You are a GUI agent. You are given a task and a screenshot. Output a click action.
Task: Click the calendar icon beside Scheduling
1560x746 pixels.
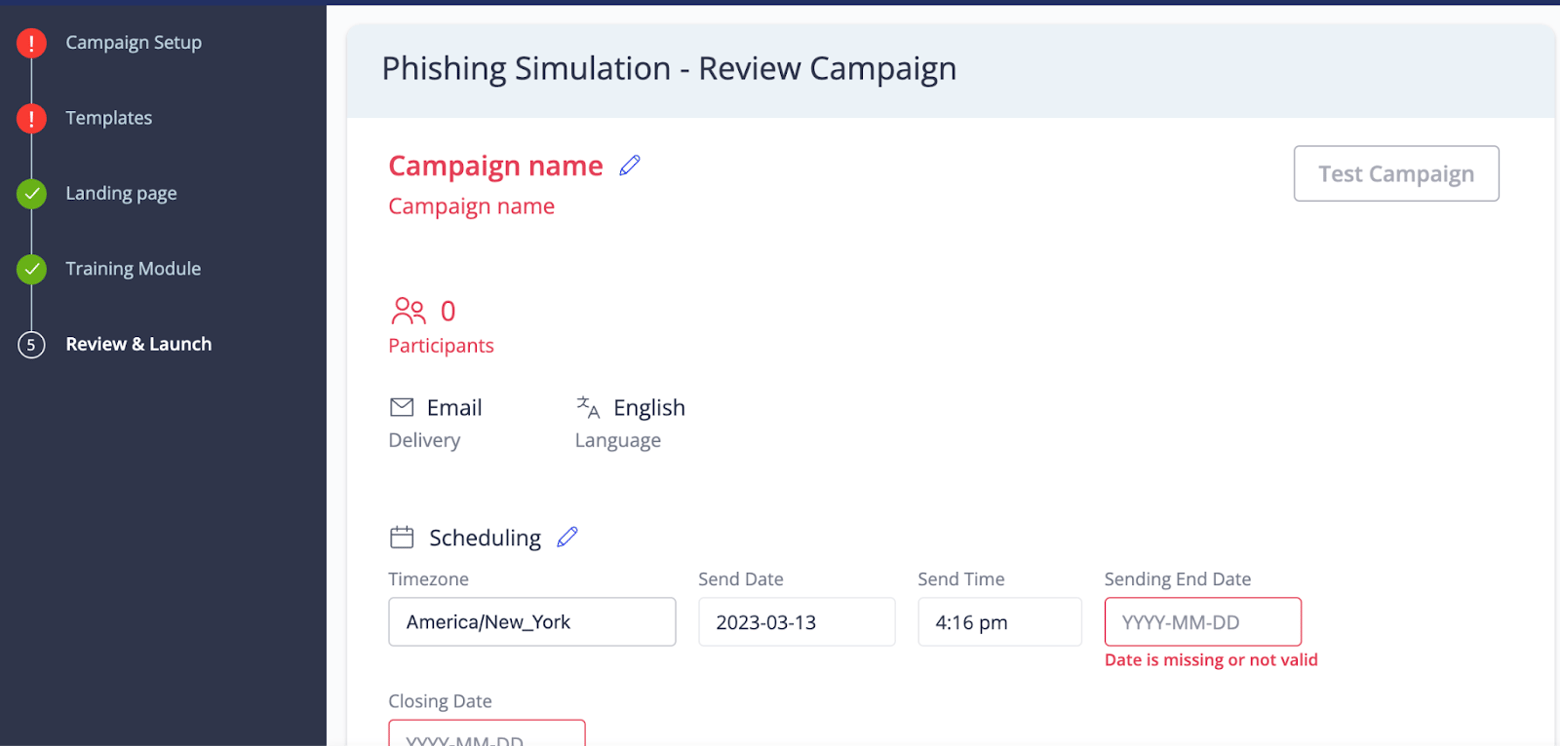coord(402,537)
